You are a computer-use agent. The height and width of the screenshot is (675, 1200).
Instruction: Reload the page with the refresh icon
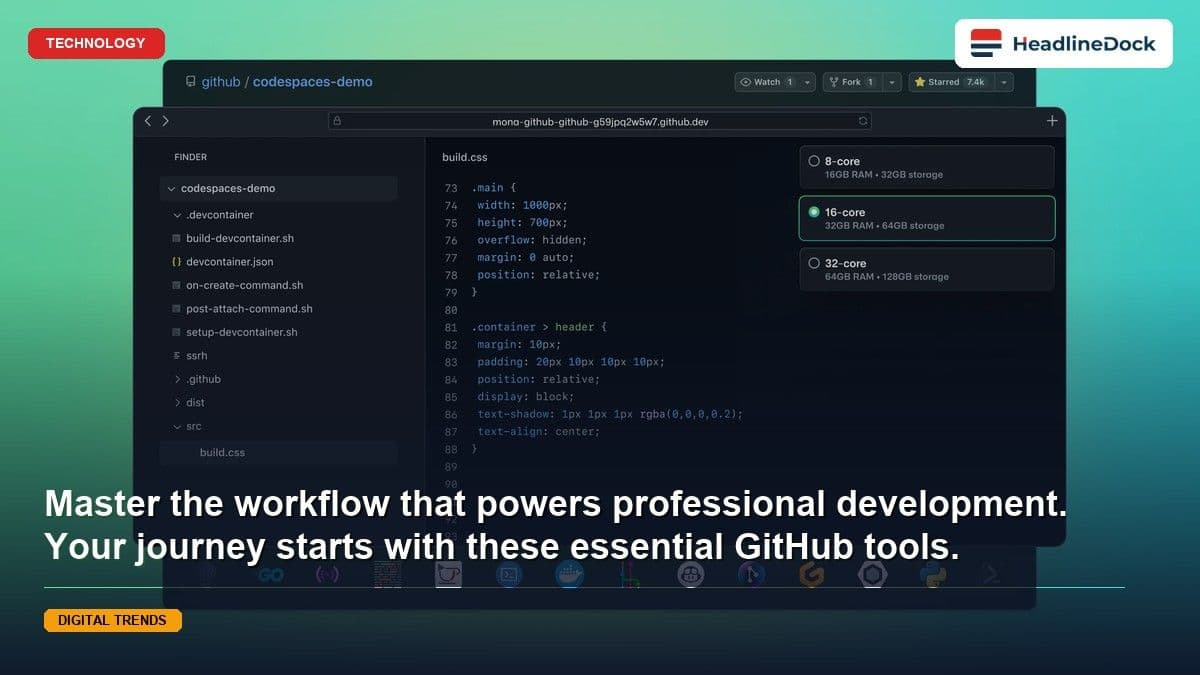click(863, 121)
